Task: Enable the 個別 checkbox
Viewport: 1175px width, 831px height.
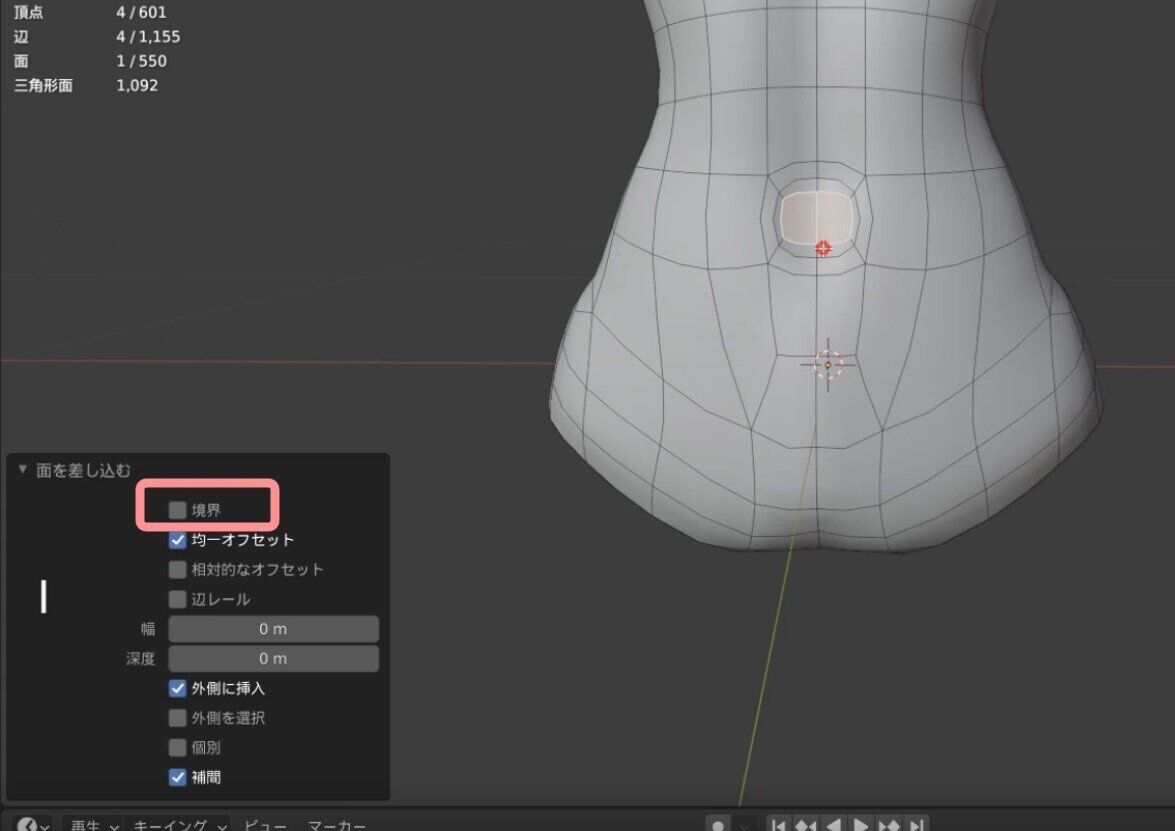Action: point(178,748)
